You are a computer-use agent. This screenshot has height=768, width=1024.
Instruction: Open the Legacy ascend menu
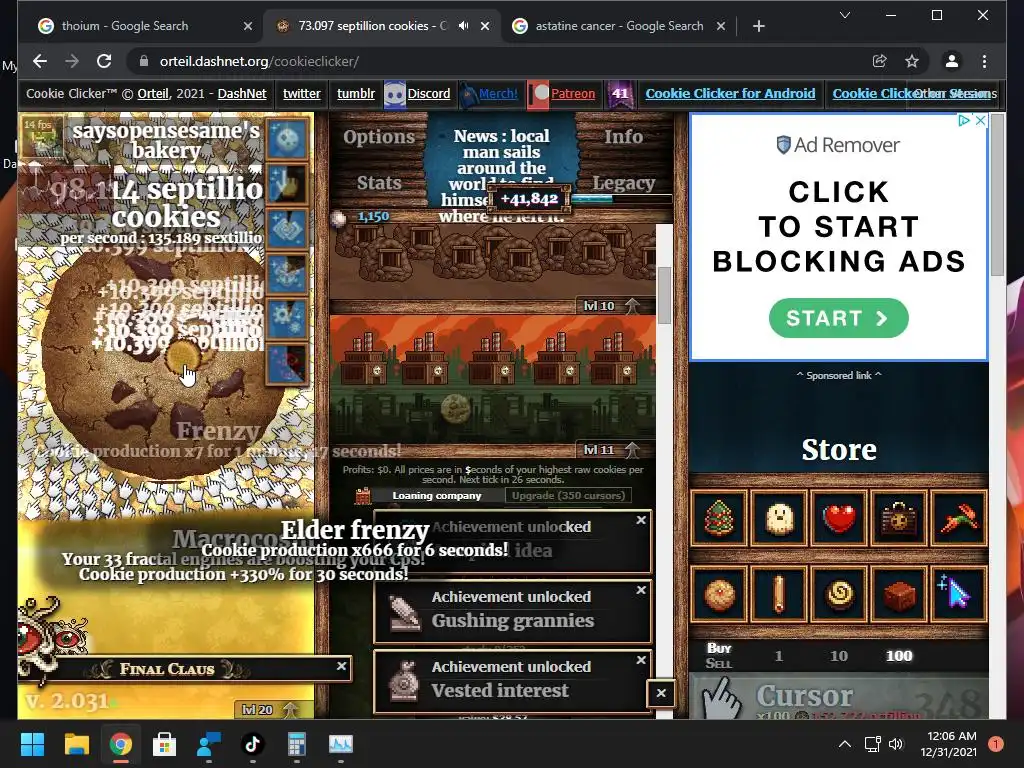click(x=624, y=184)
